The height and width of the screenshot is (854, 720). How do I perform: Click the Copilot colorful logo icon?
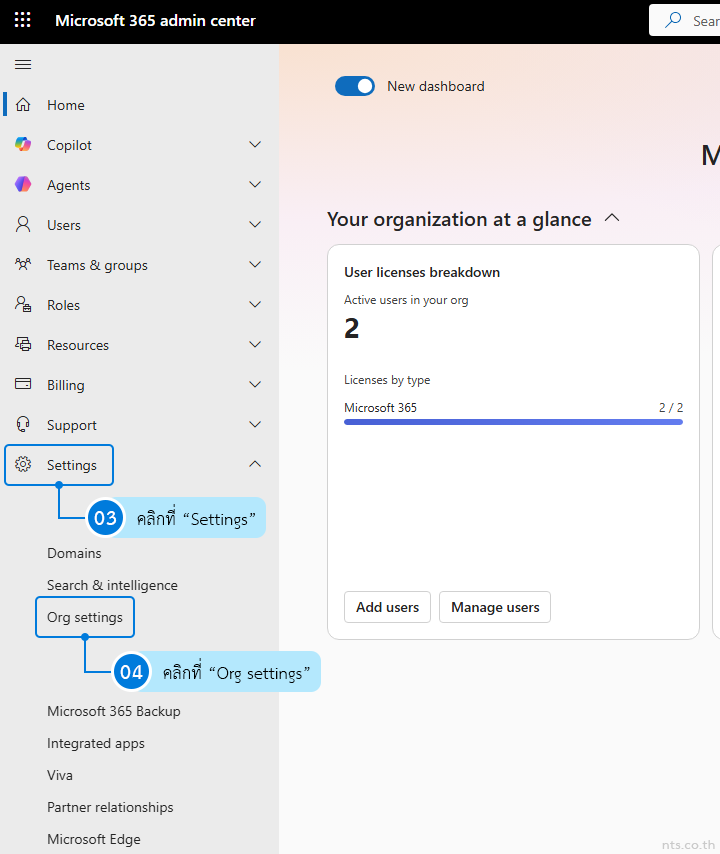[x=23, y=144]
